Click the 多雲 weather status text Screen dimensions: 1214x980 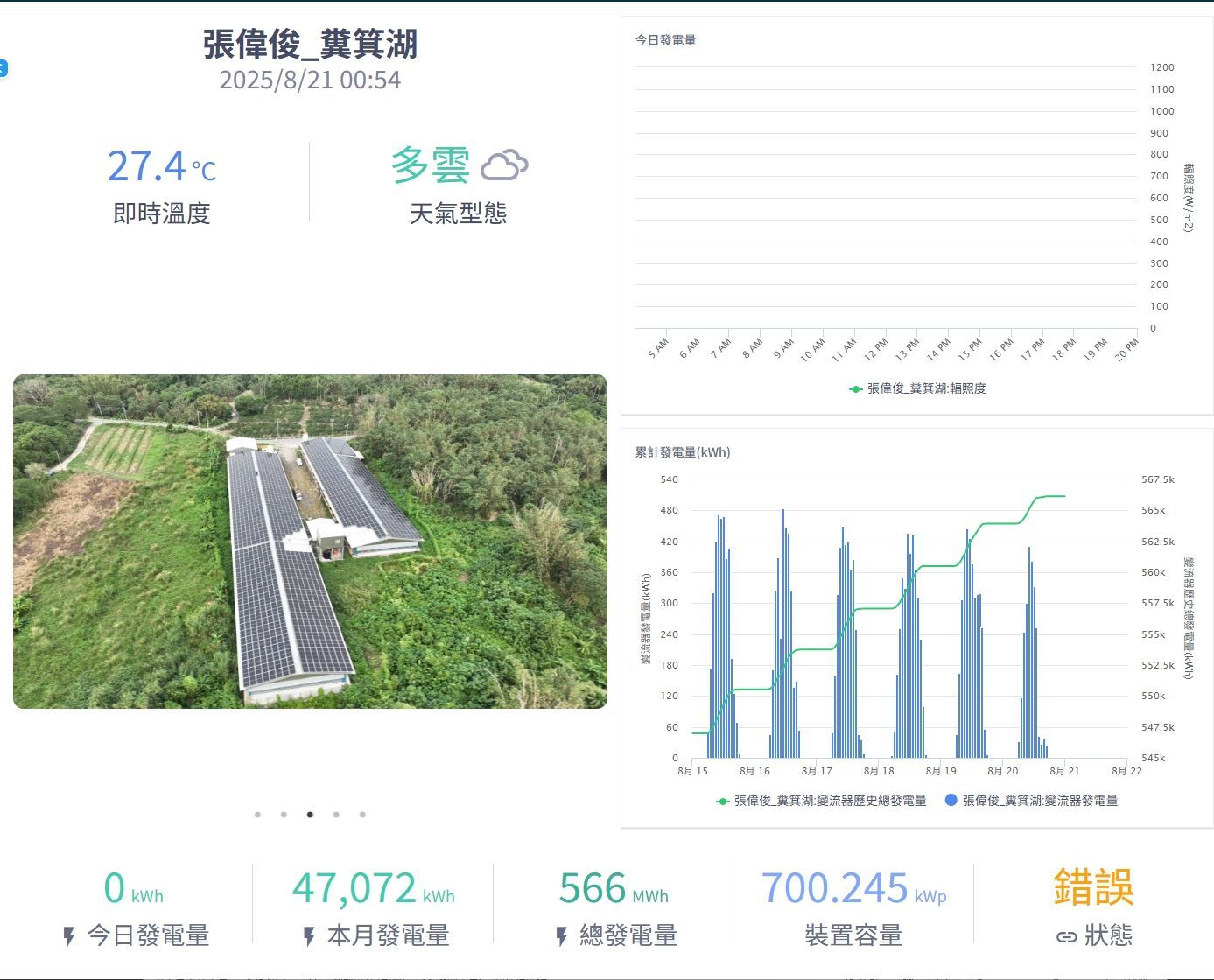pos(430,164)
